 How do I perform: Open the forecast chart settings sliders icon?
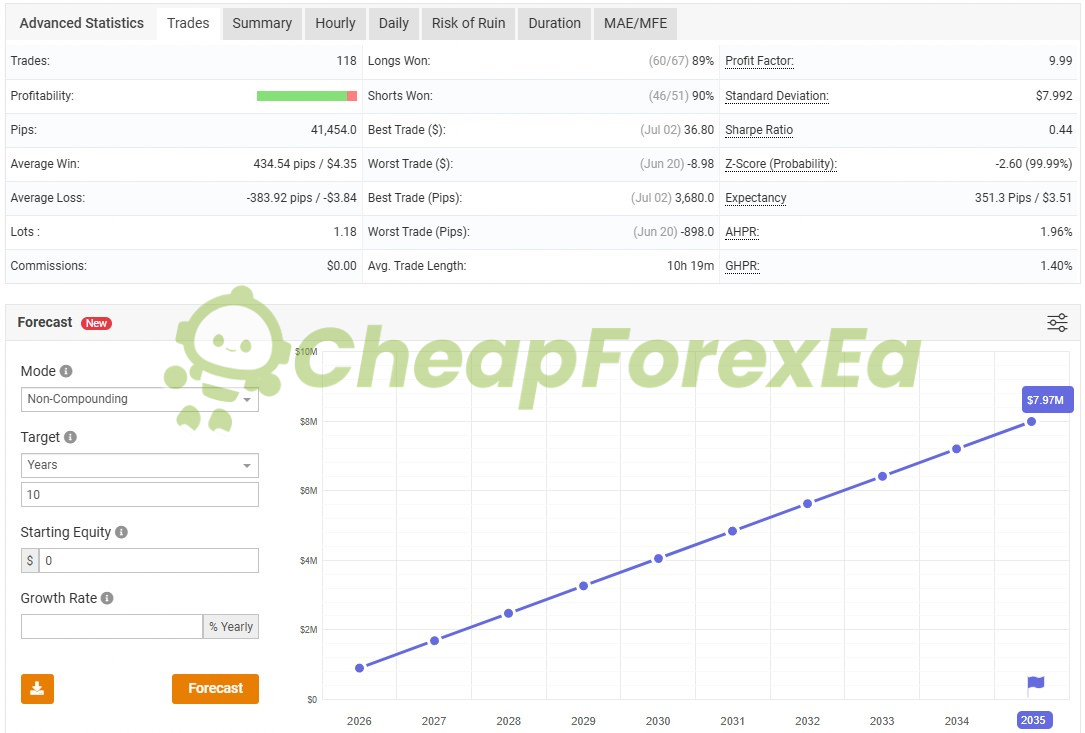[1057, 323]
